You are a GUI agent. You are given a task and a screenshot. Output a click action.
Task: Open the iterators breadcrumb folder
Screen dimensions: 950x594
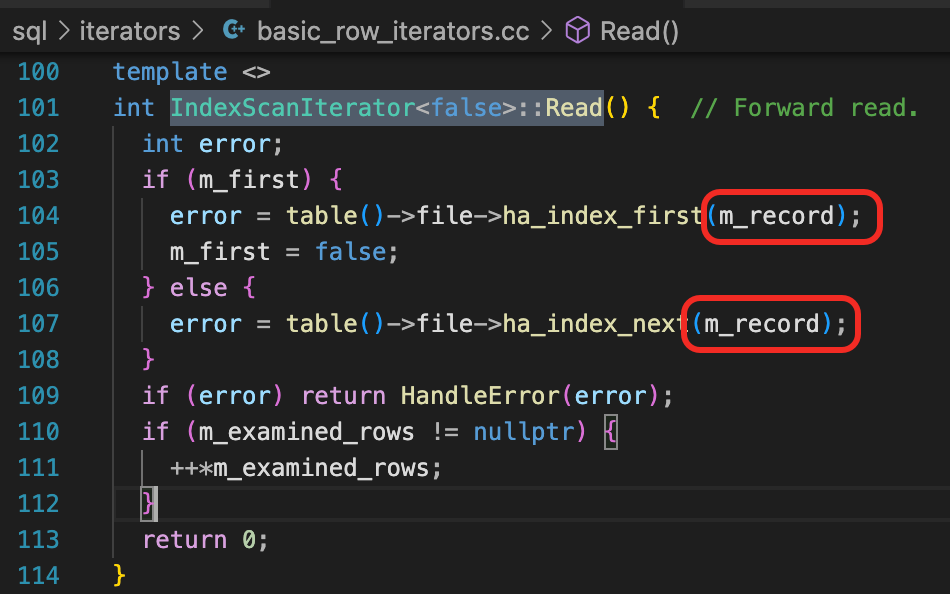click(130, 31)
